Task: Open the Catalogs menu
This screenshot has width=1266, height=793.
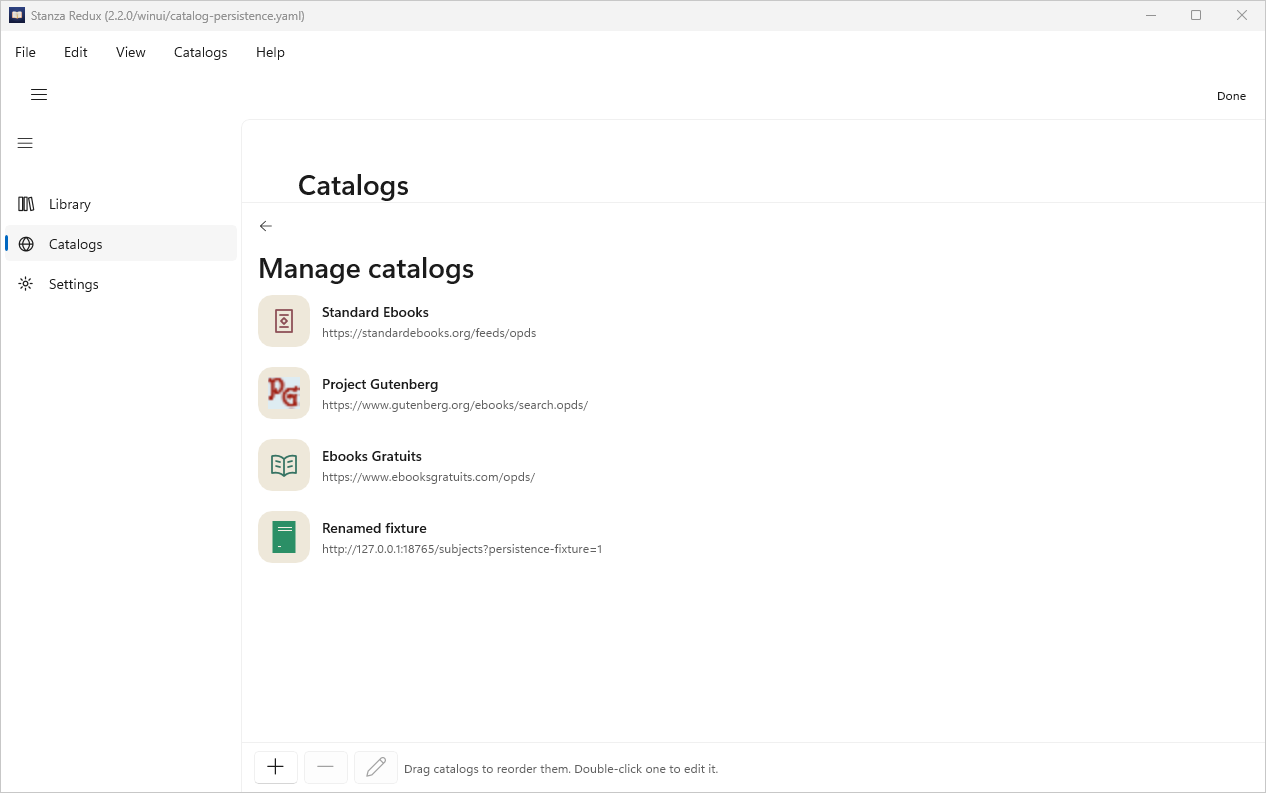Action: pos(201,52)
